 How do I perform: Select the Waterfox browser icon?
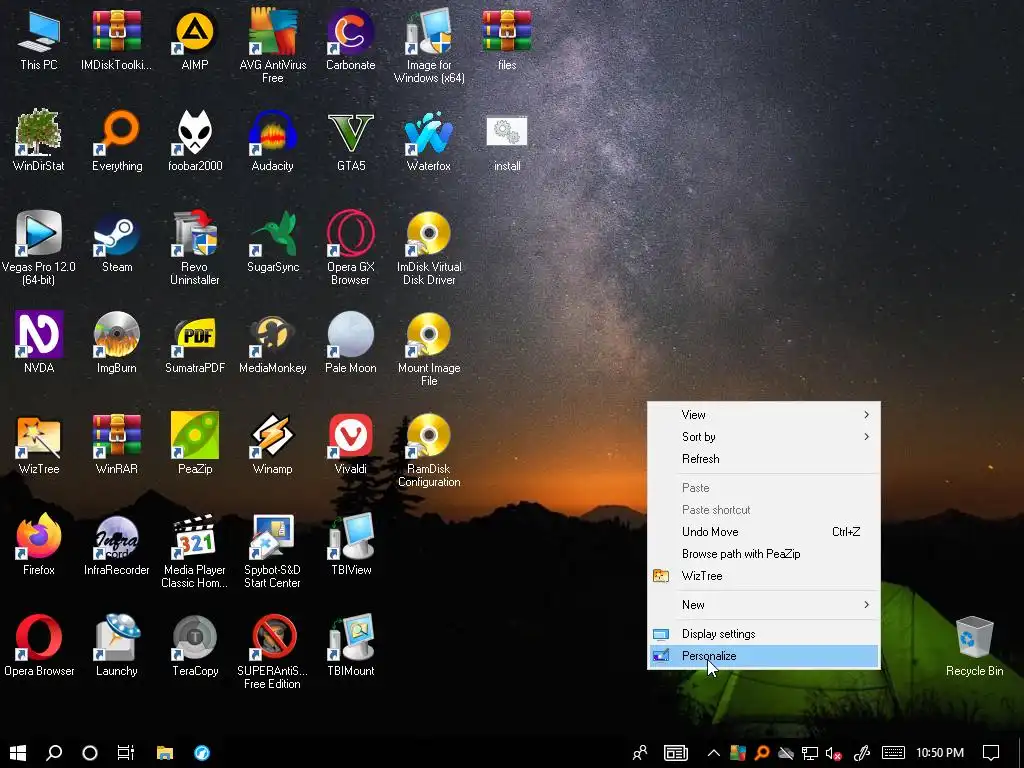[x=428, y=133]
